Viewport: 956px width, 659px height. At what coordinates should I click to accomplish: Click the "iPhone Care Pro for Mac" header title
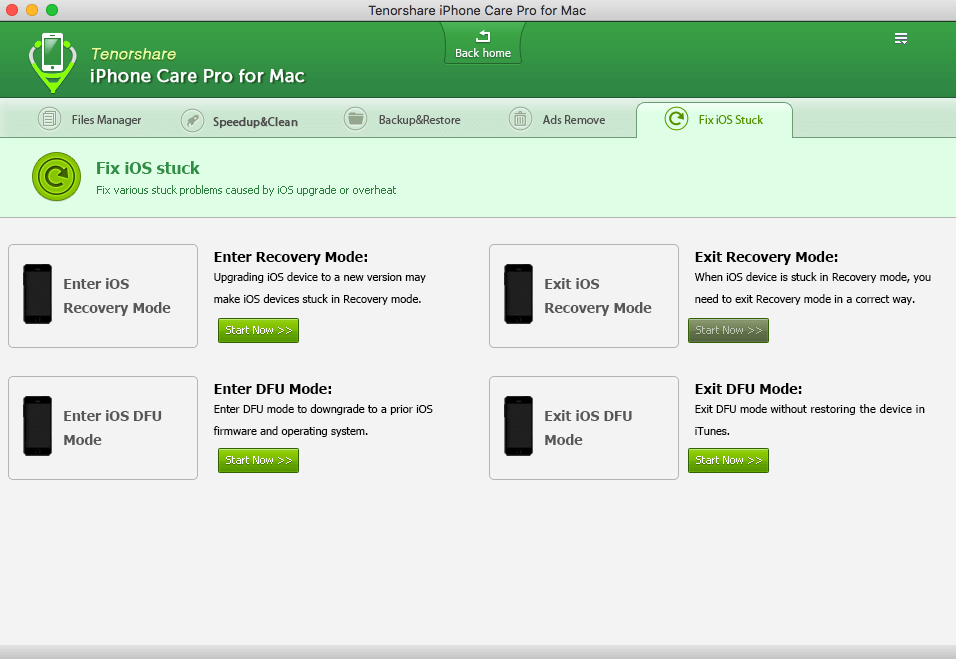click(x=197, y=76)
